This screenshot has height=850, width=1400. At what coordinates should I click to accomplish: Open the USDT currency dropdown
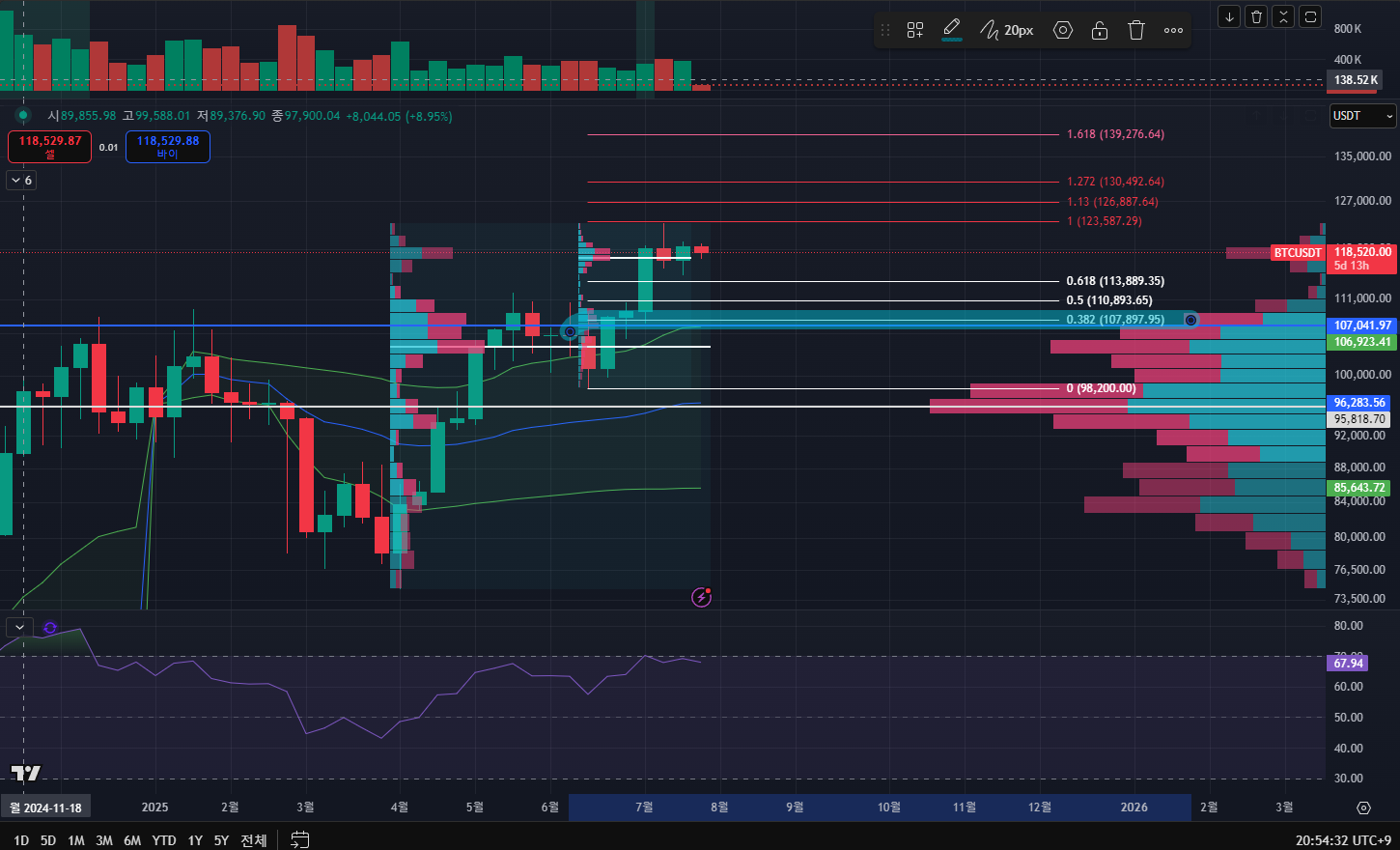[x=1362, y=116]
